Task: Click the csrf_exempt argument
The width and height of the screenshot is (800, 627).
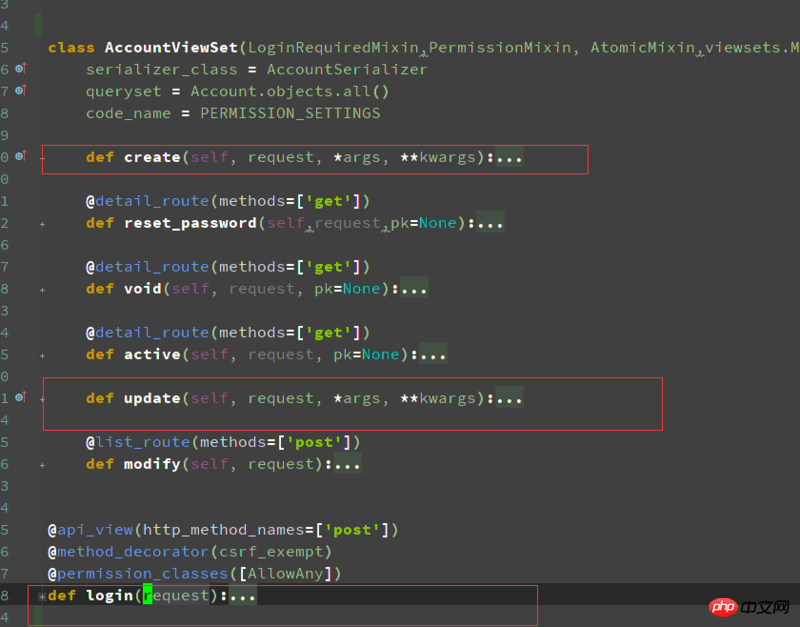Action: [271, 552]
